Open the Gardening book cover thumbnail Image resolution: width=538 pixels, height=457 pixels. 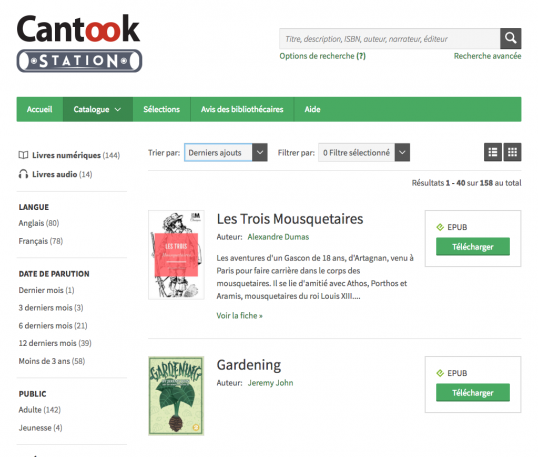[x=176, y=396]
